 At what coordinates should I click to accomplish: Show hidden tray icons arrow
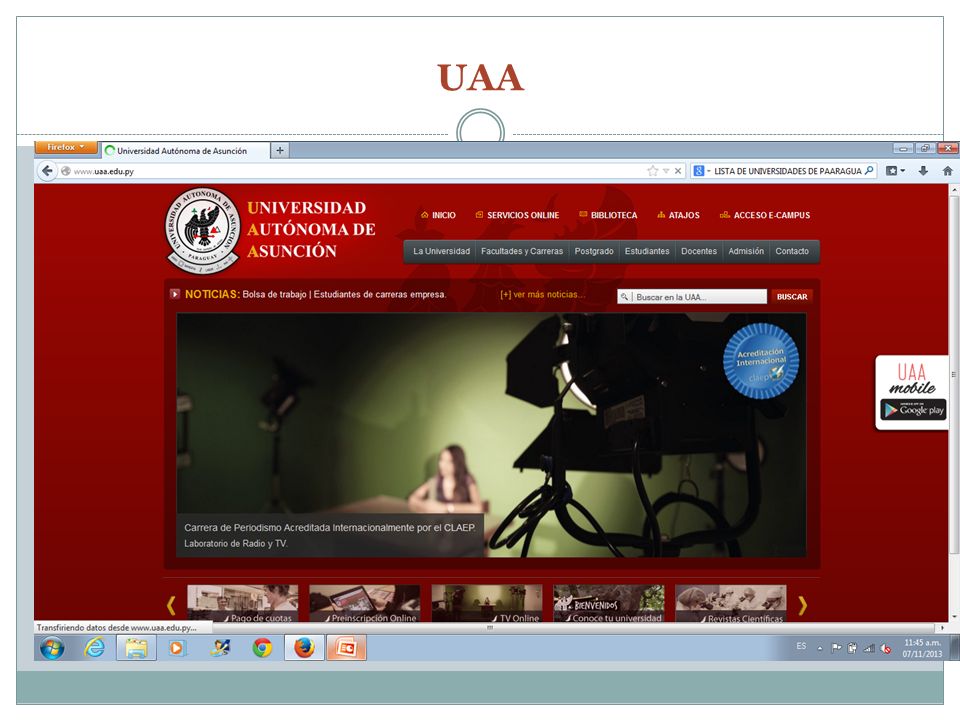(819, 648)
